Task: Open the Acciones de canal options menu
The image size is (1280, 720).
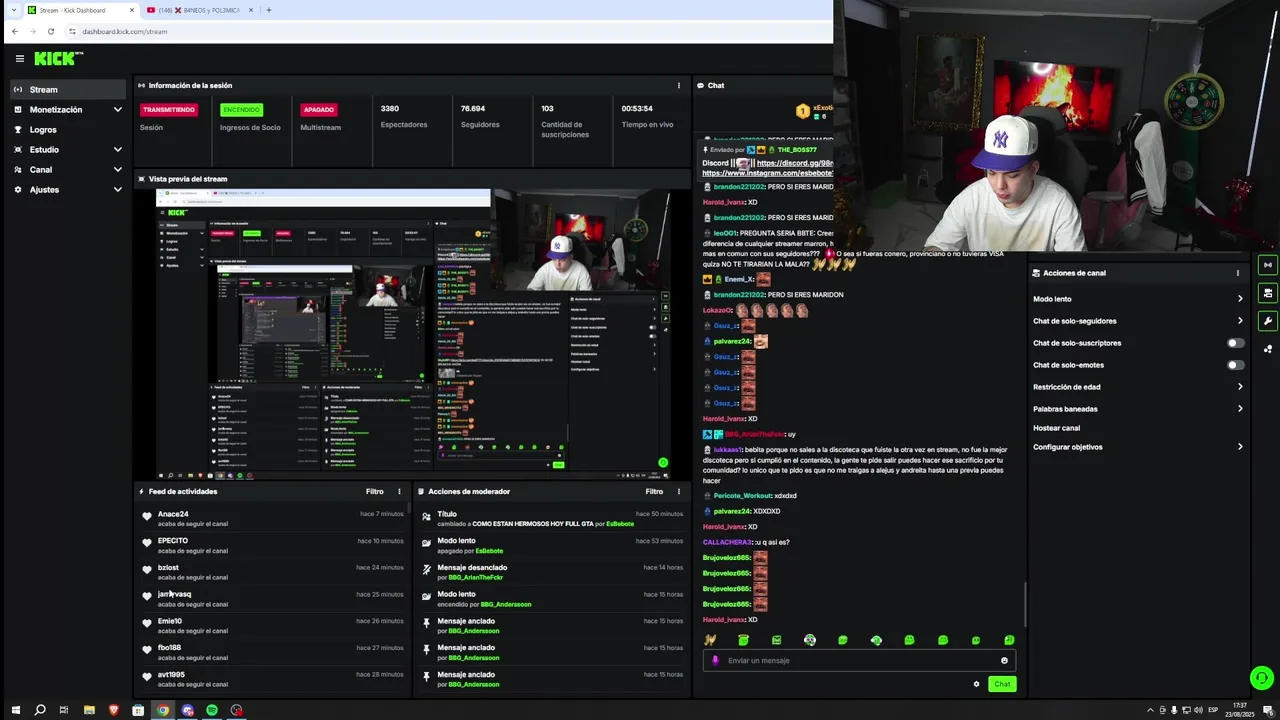Action: pyautogui.click(x=1237, y=273)
